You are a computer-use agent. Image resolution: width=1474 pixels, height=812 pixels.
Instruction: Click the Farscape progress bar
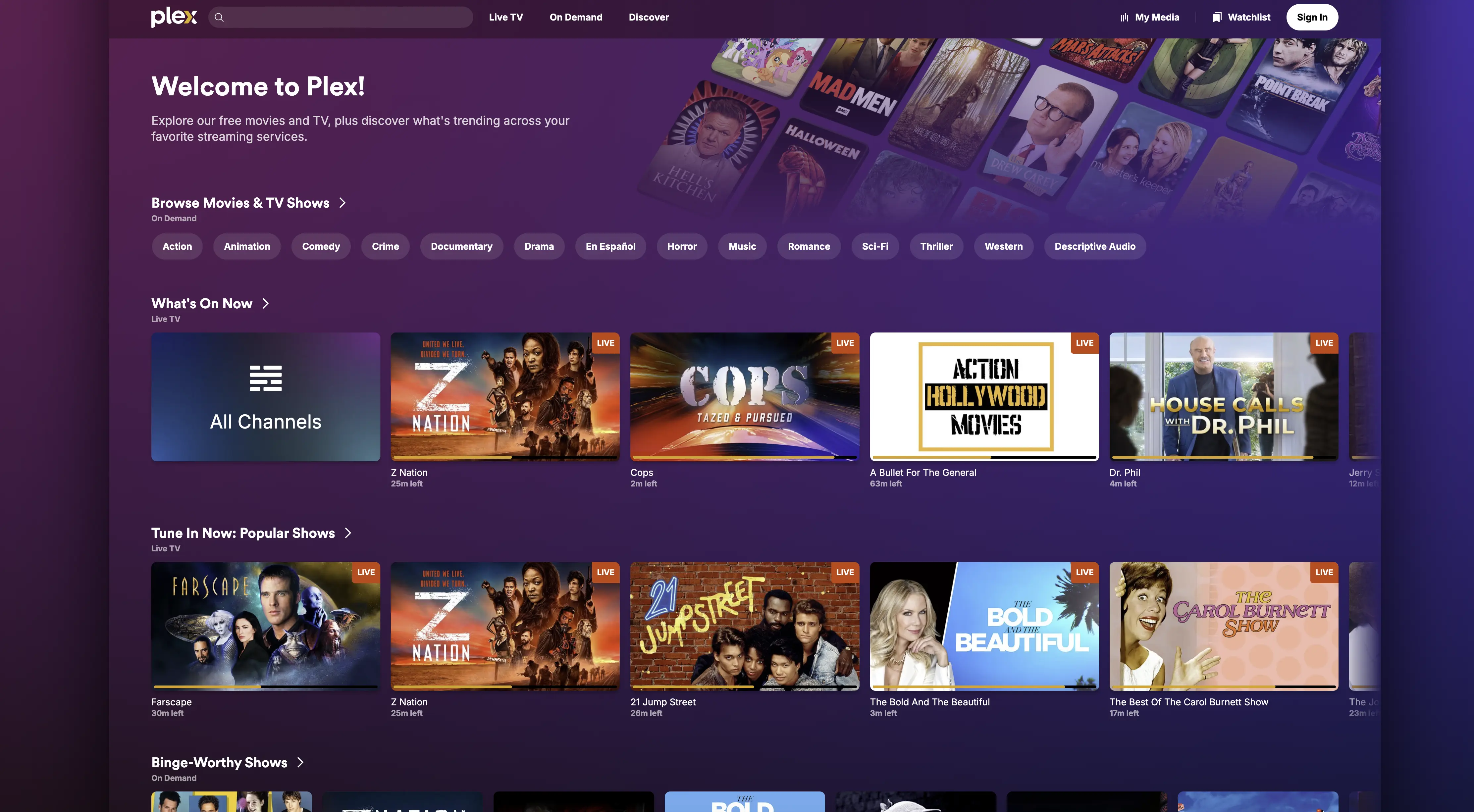(266, 686)
